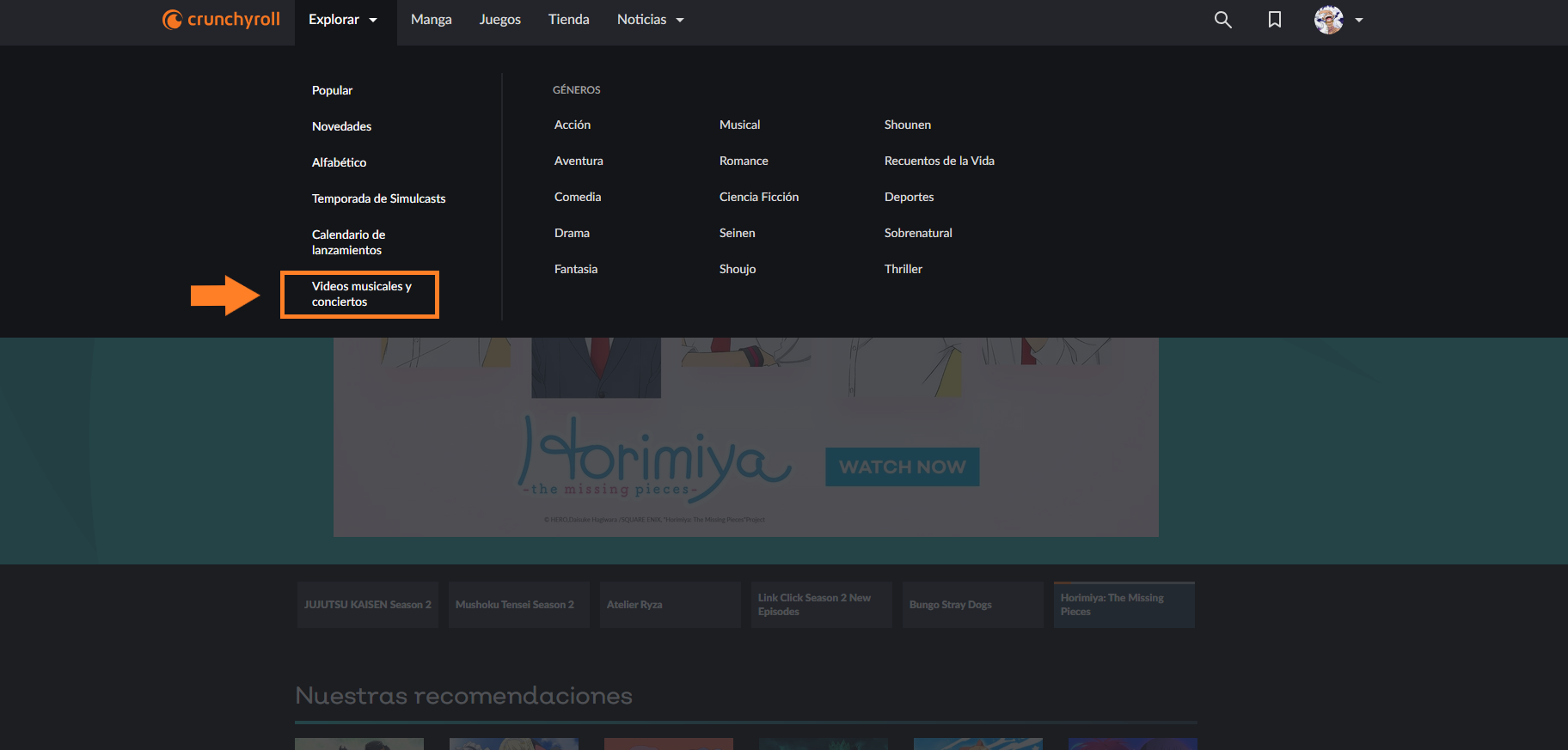1568x750 pixels.
Task: Select JUJUTSU KAISEN Season 2 carousel card
Action: [368, 605]
